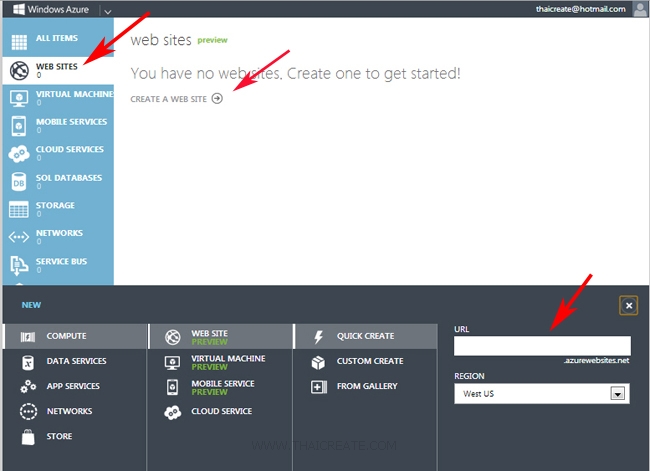This screenshot has width=650, height=471.
Task: Select the STORE shopping bag icon
Action: [x=28, y=437]
